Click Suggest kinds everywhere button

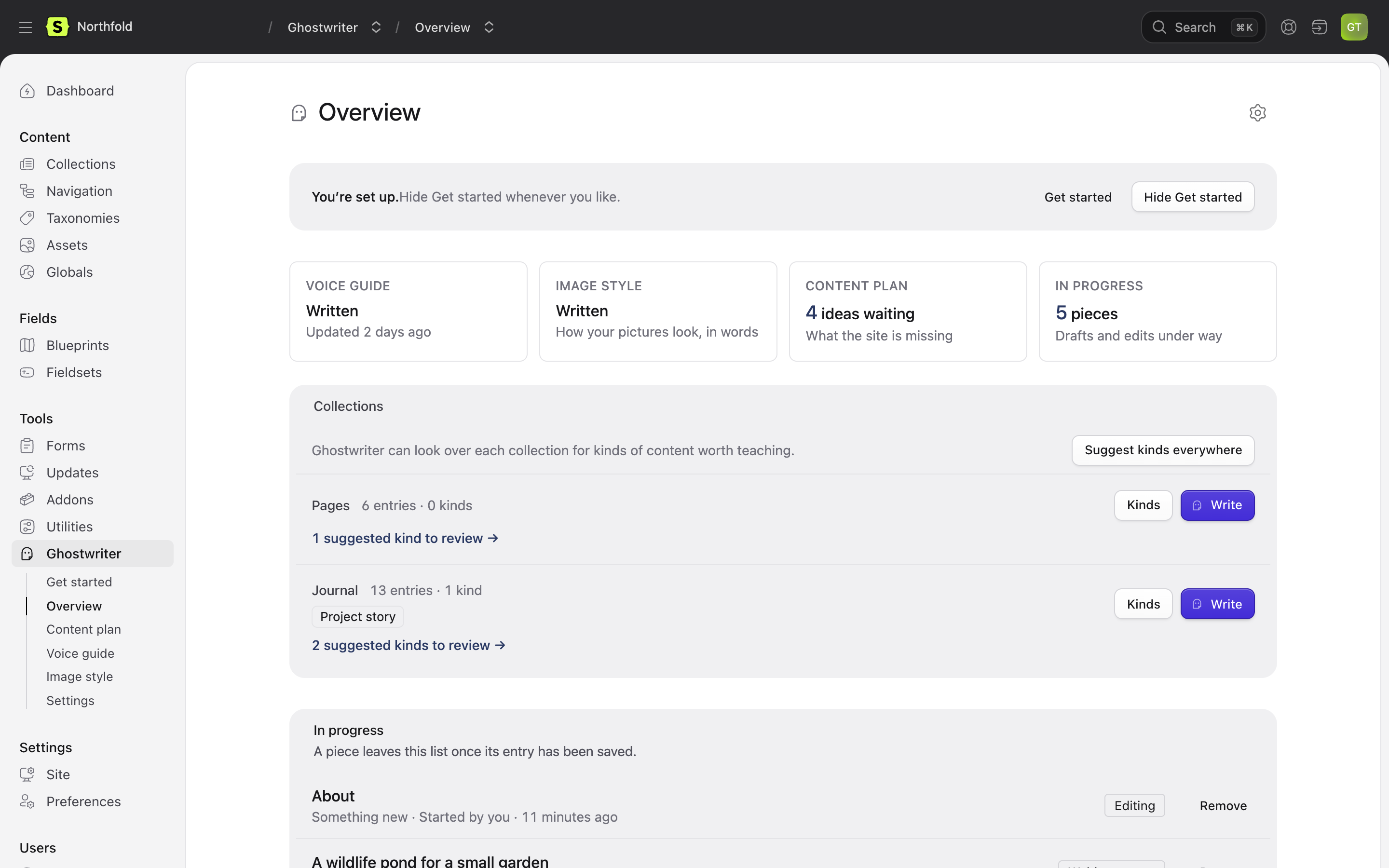coord(1163,450)
